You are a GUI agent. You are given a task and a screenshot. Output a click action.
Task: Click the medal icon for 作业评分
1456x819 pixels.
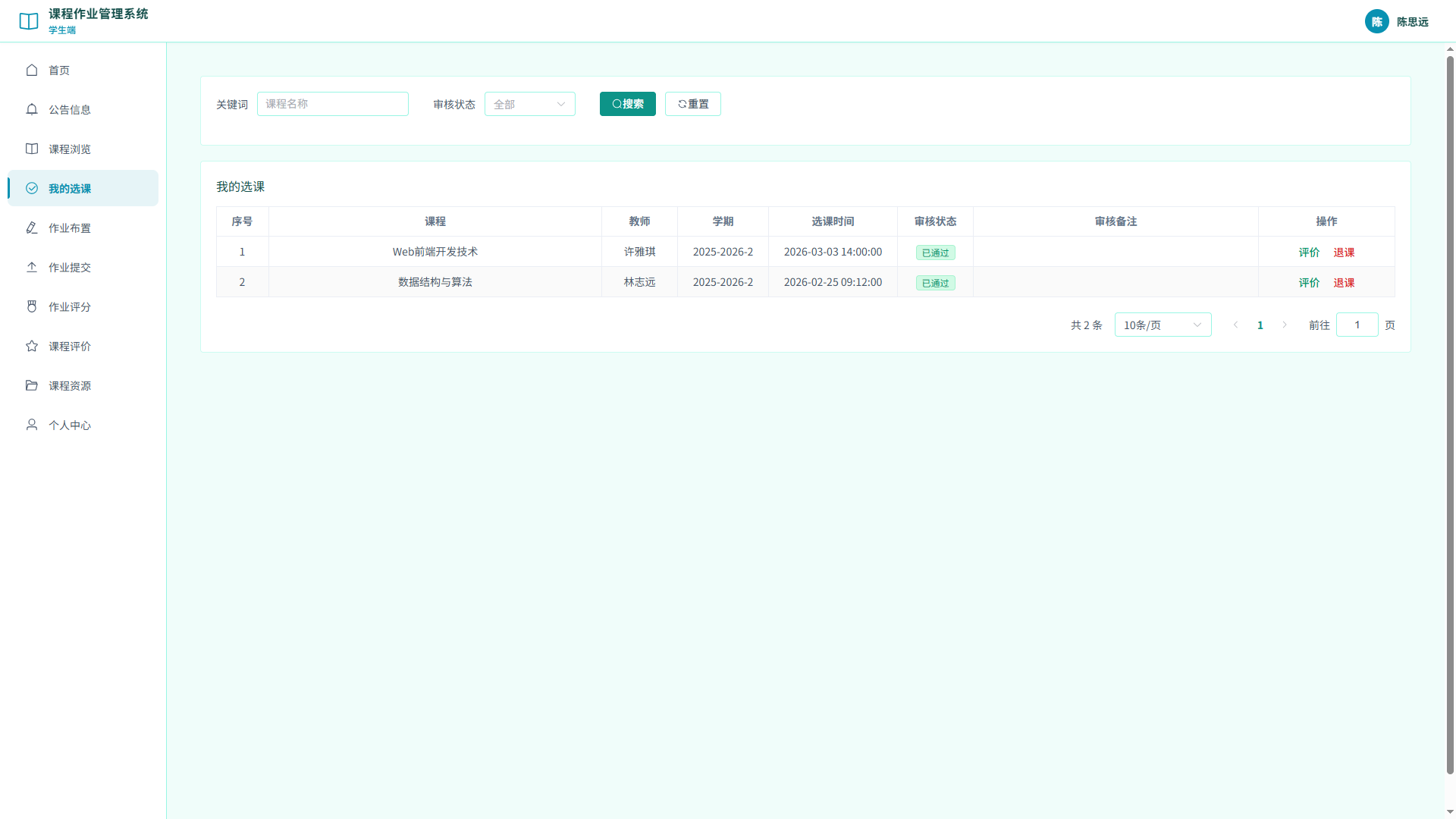pyautogui.click(x=32, y=306)
